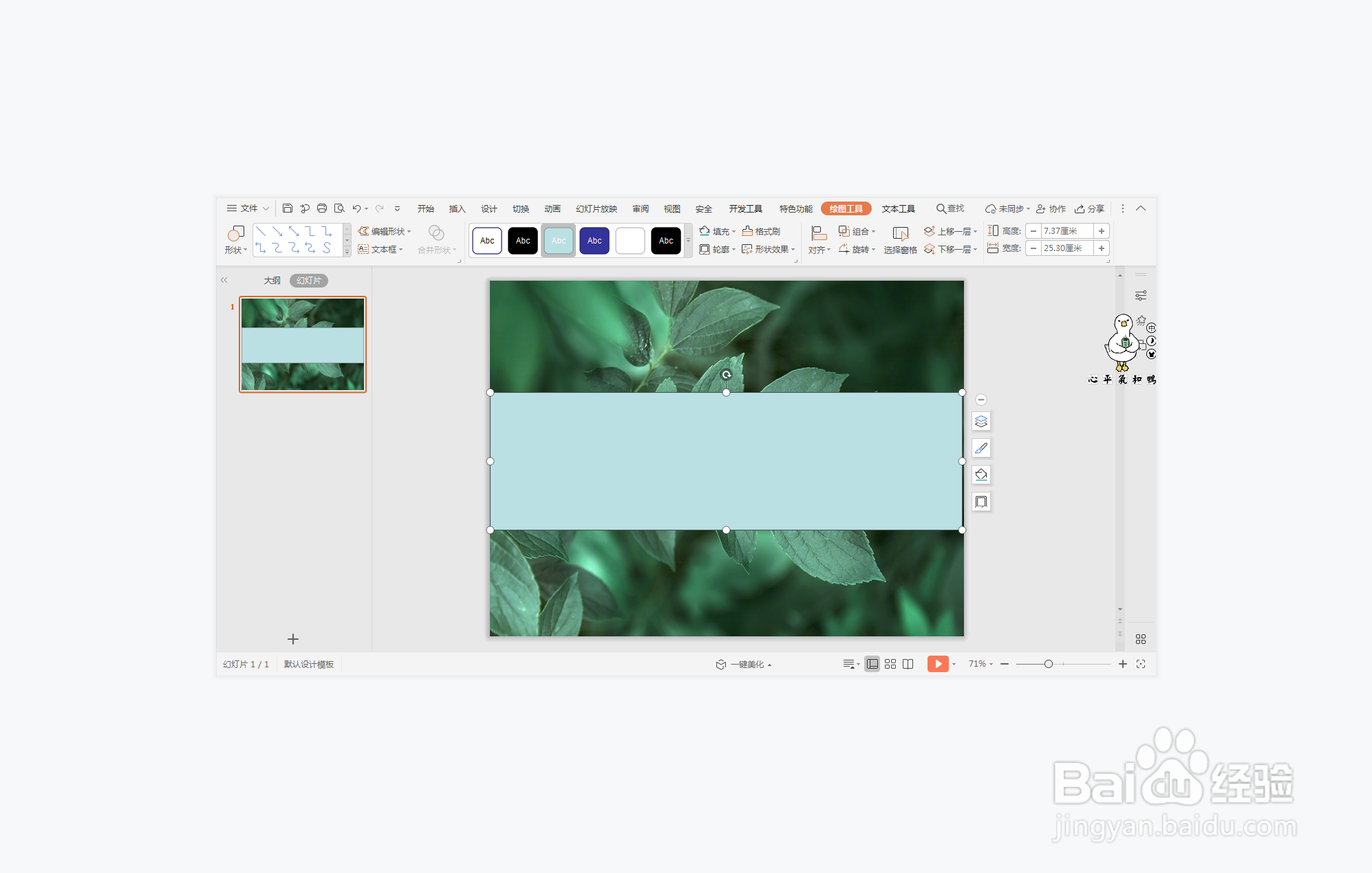Viewport: 1372px width, 873px height.
Task: Click the brush icon in floating toolbar
Action: (981, 448)
